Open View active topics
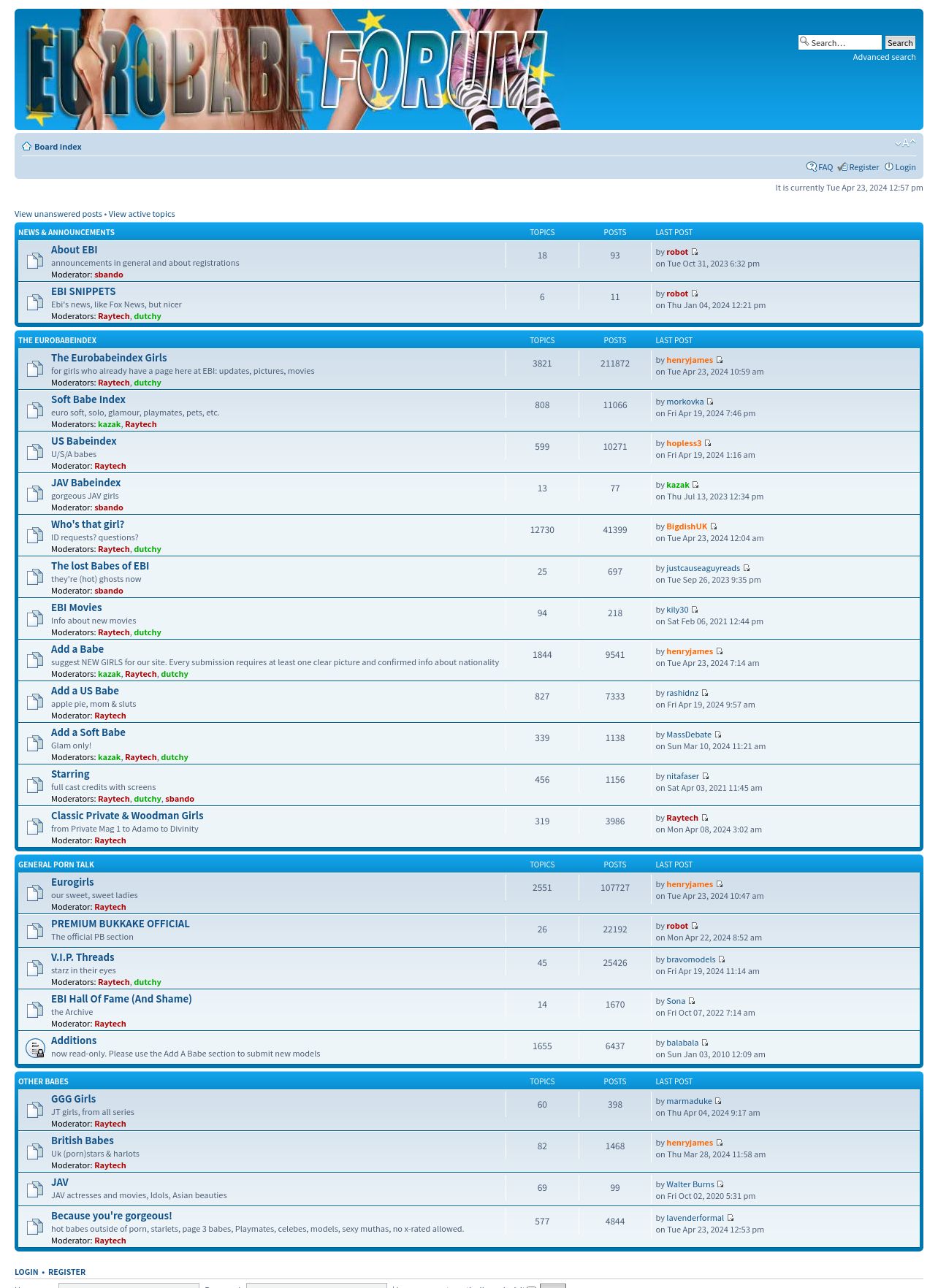 coord(142,214)
